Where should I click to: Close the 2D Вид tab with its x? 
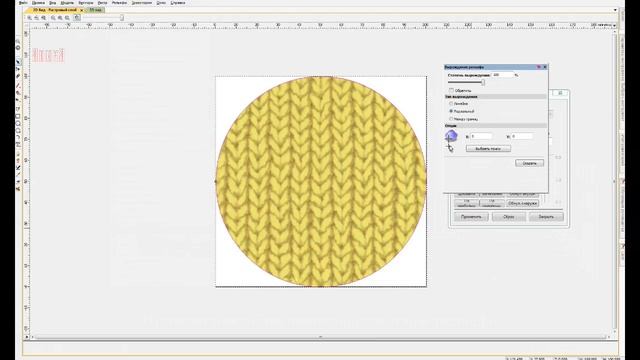pyautogui.click(x=82, y=10)
